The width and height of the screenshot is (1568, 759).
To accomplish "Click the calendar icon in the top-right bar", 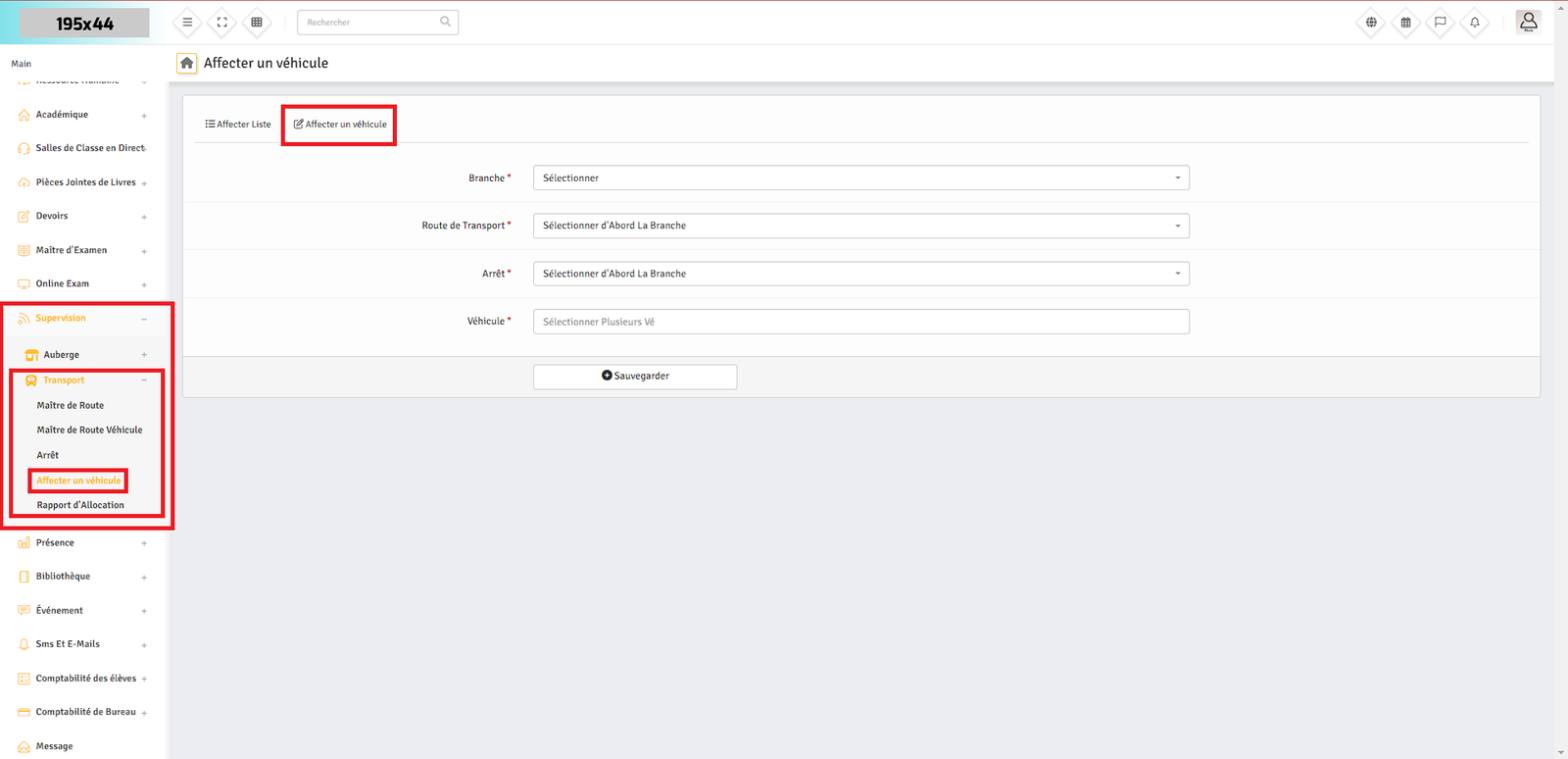I will point(1405,23).
